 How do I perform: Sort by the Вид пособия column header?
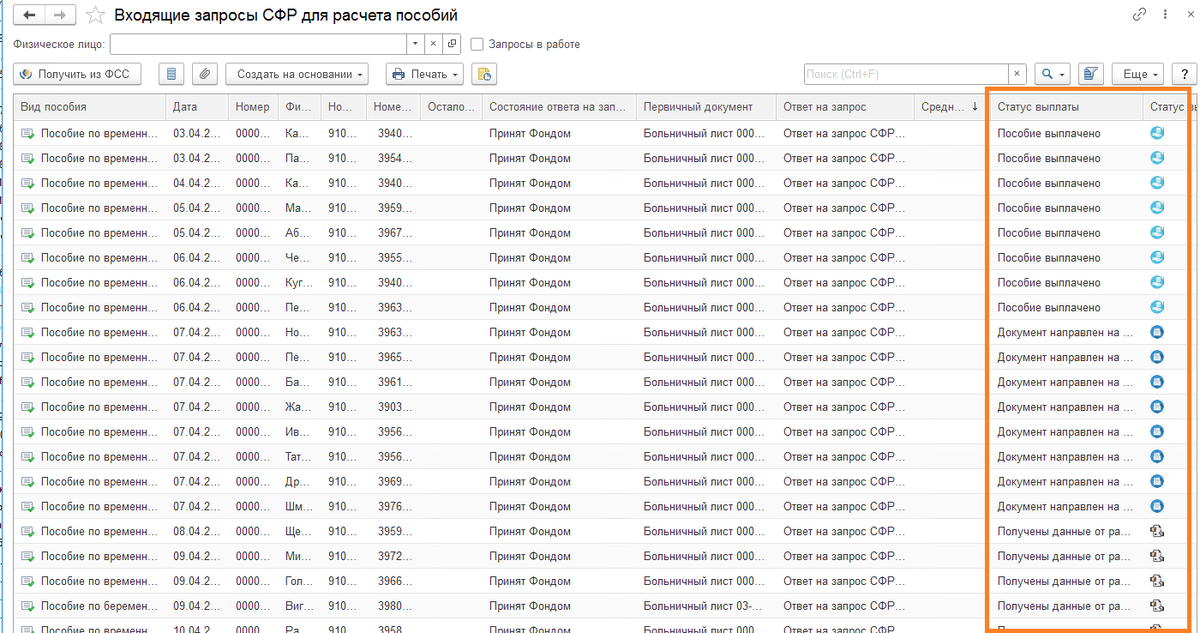pyautogui.click(x=89, y=107)
